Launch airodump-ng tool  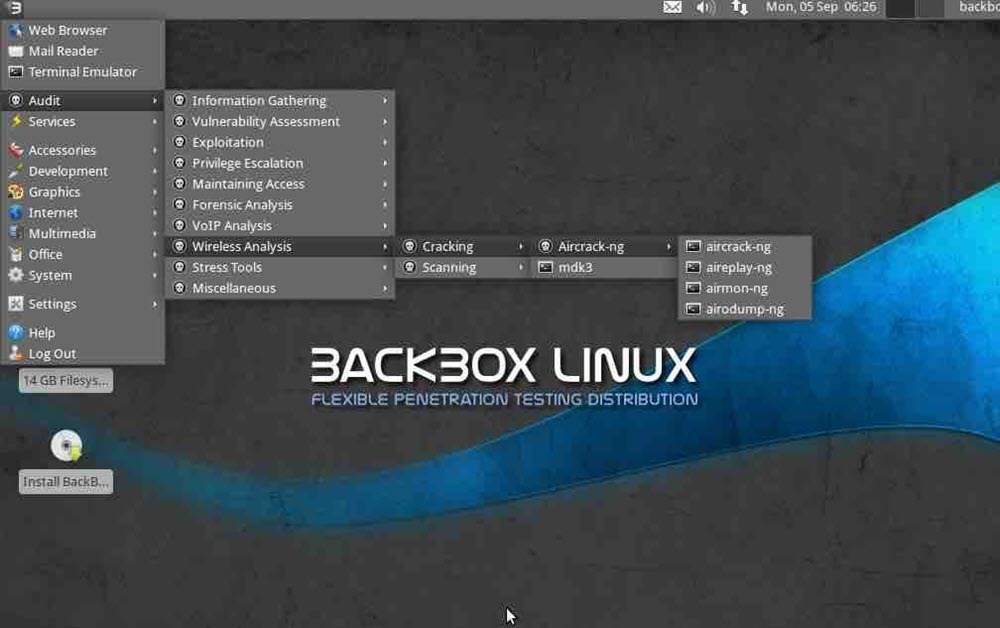click(x=745, y=309)
